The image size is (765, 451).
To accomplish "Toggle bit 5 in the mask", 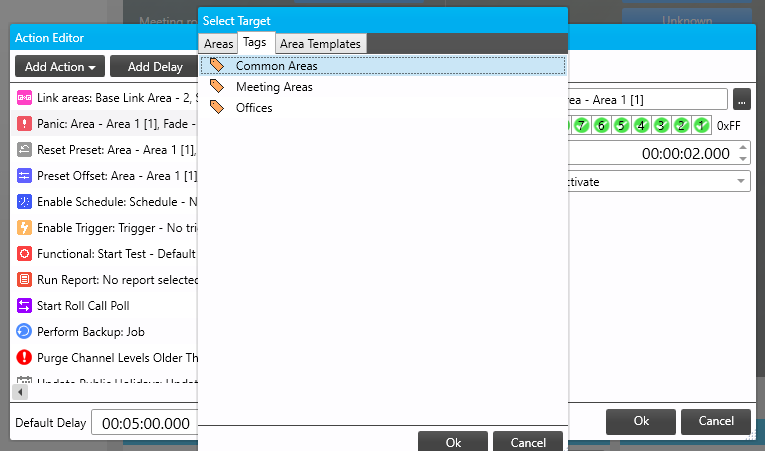I will (621, 125).
